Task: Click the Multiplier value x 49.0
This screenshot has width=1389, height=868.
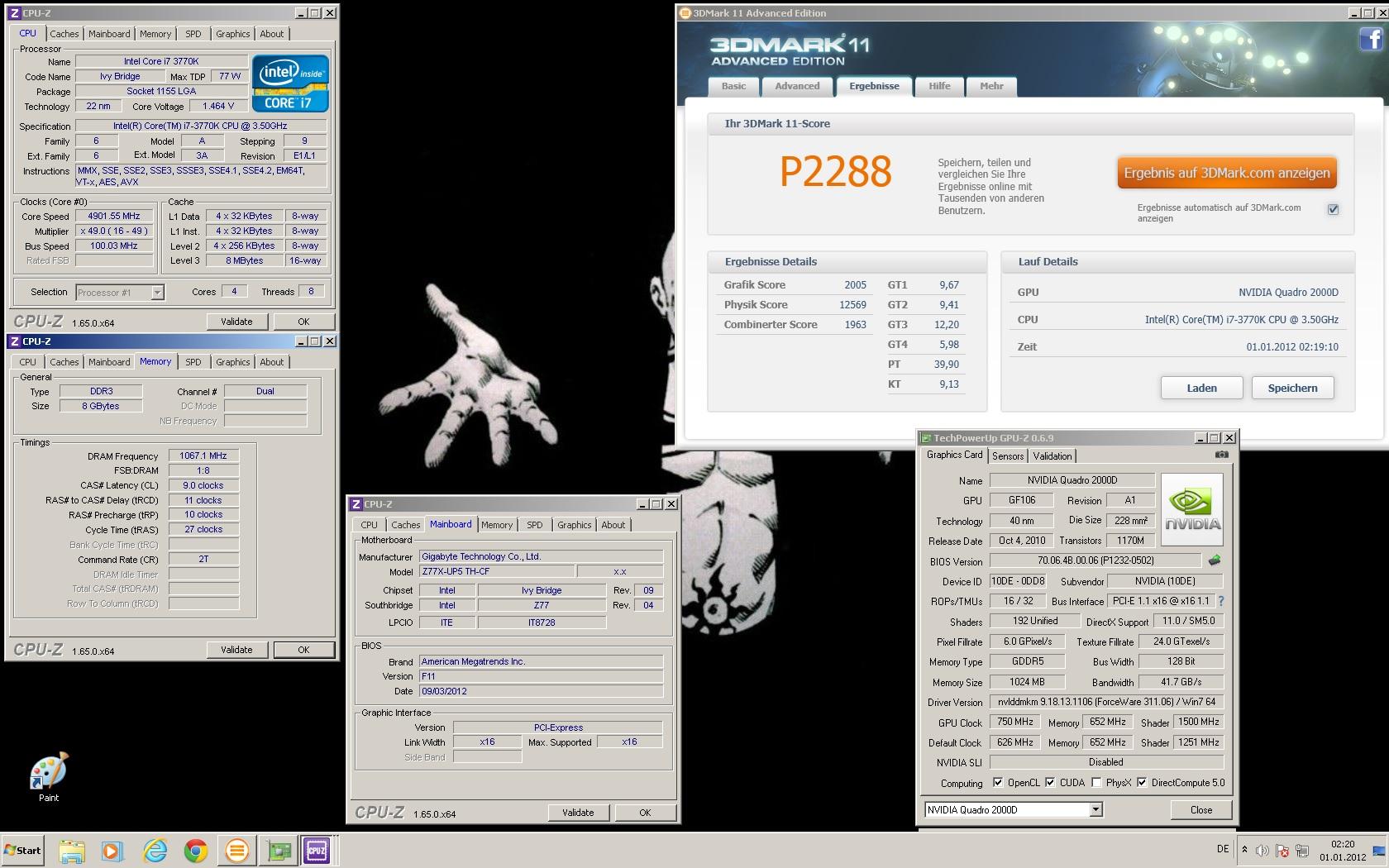Action: (114, 231)
